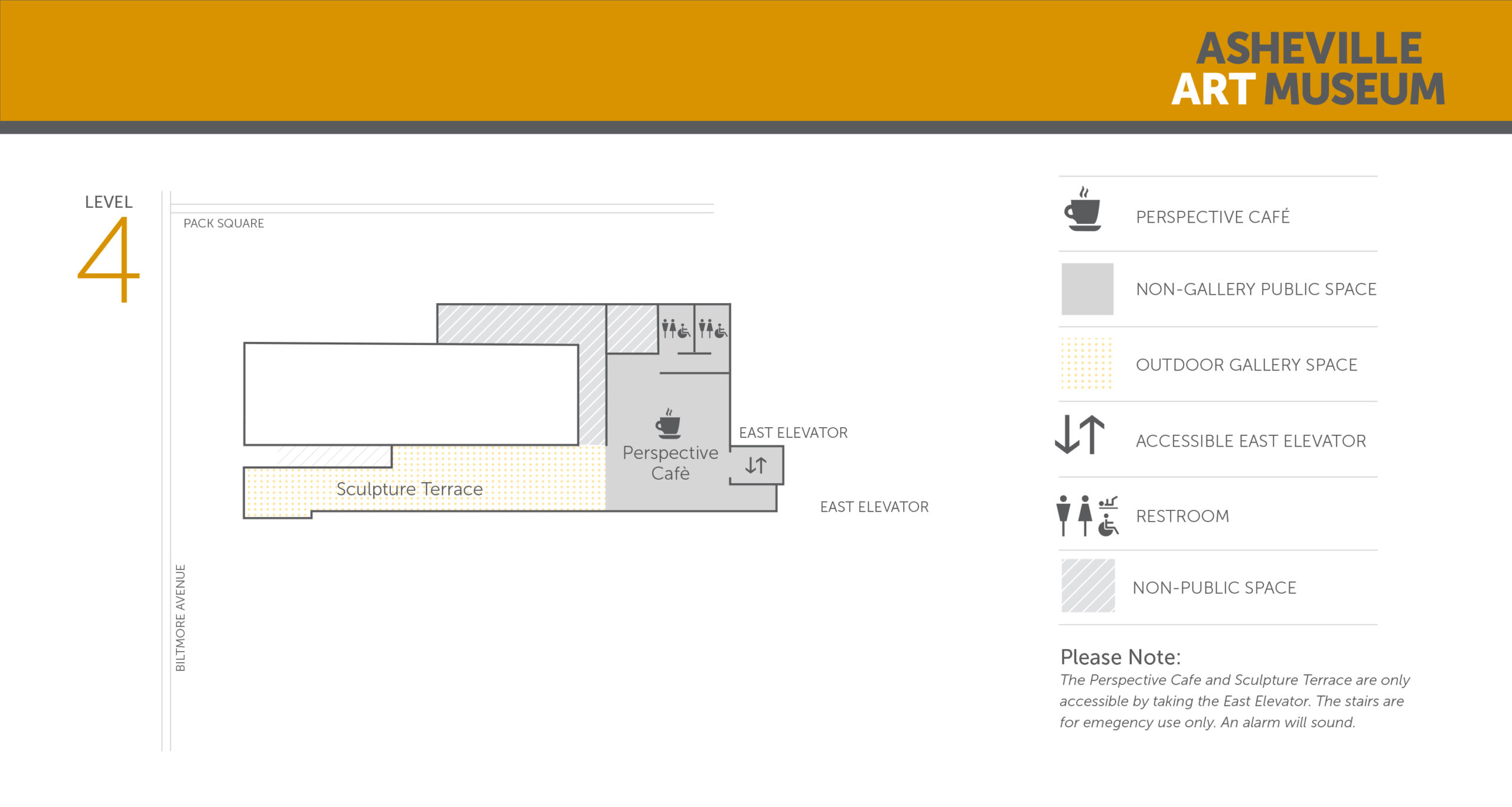This screenshot has width=1512, height=807.
Task: Click the PERSPECTIVE CAFÉ legend label
Action: (x=1213, y=217)
